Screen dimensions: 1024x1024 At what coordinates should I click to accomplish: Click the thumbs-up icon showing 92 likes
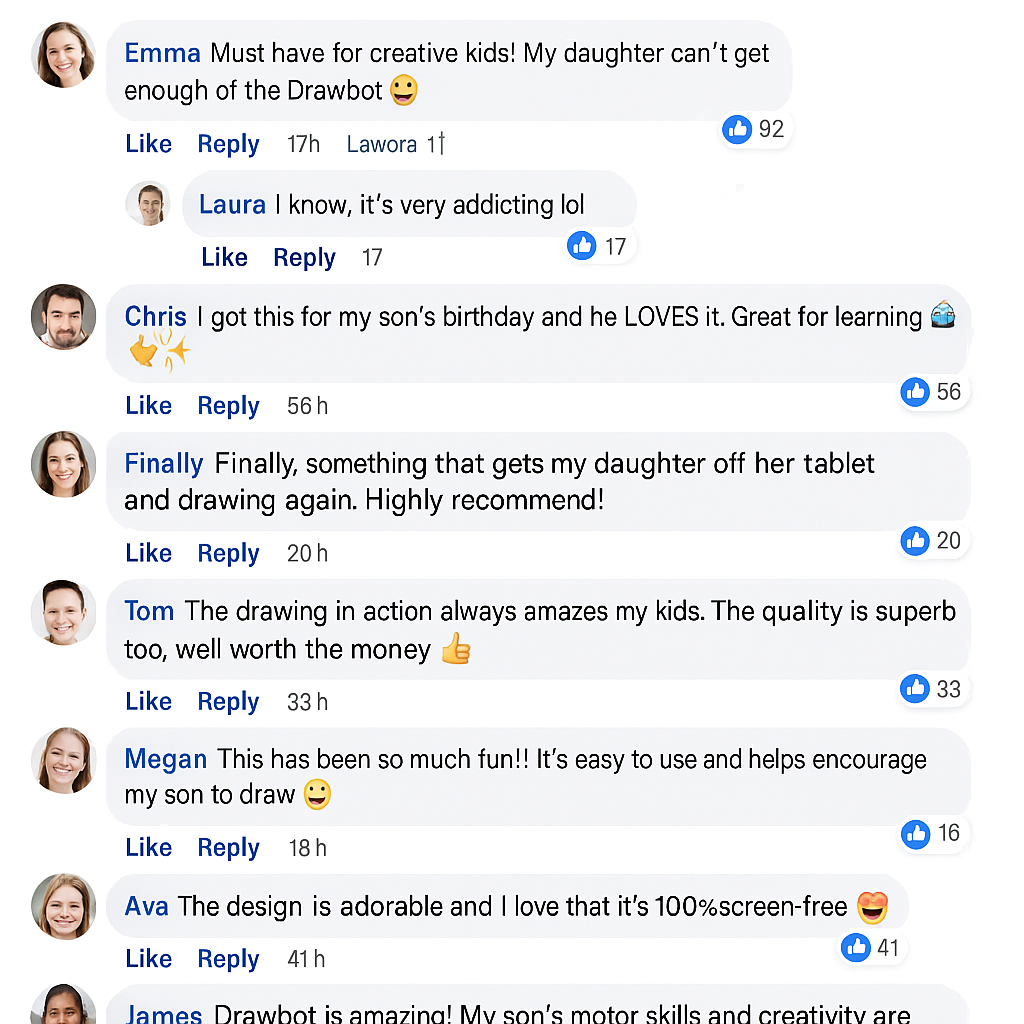point(737,129)
